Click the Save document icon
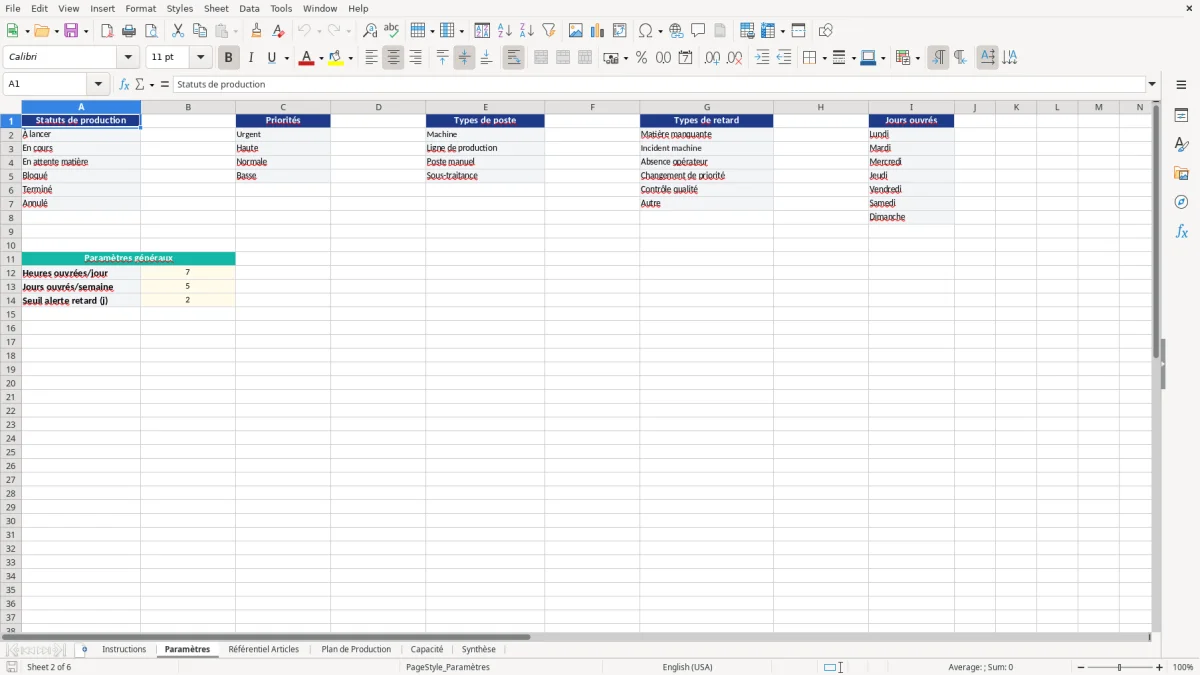The height and width of the screenshot is (675, 1200). click(x=71, y=31)
